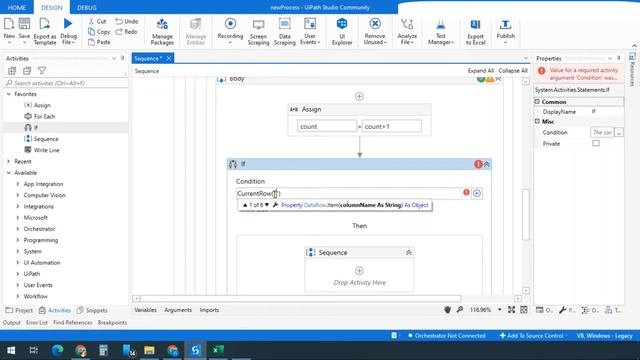640x360 pixels.
Task: Publish the project
Action: tap(505, 31)
